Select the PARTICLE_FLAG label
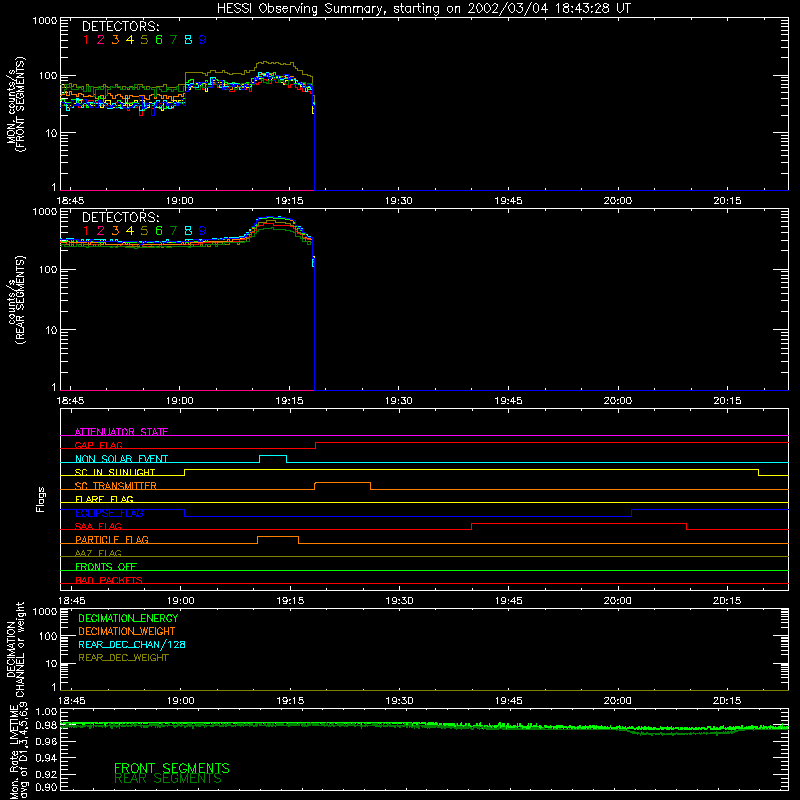 [112, 539]
